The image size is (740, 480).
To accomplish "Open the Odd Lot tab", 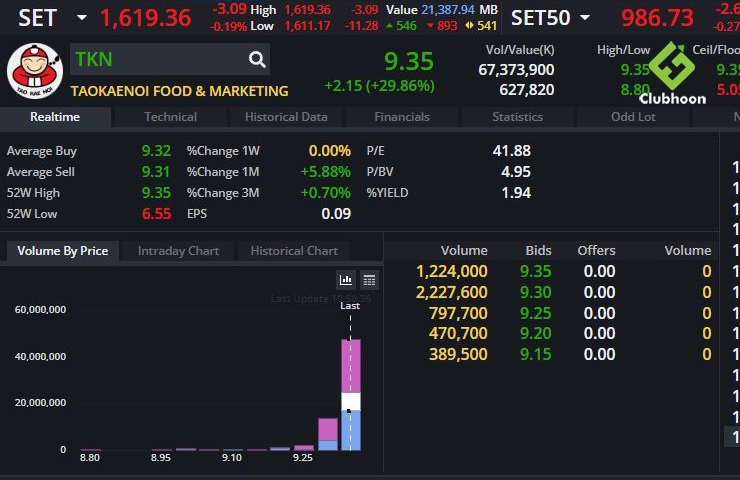I will (633, 117).
